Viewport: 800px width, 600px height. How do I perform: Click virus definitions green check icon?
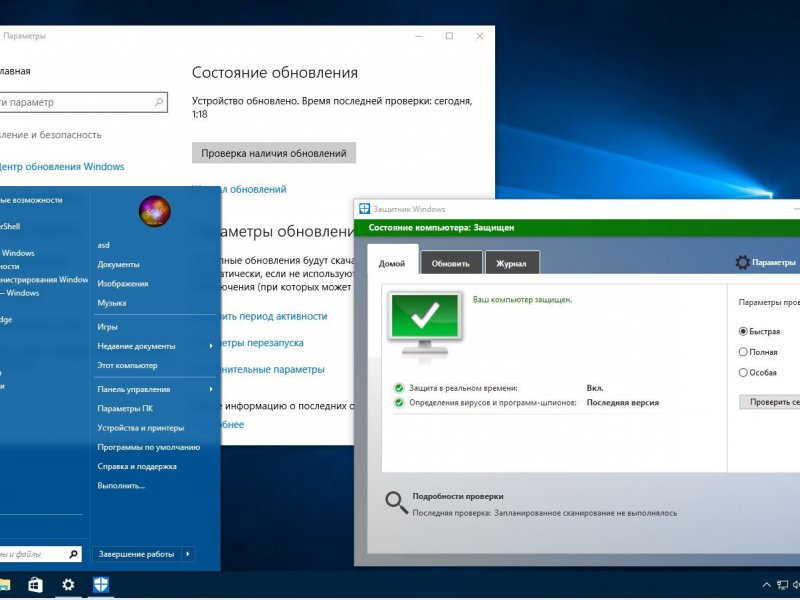(x=399, y=403)
